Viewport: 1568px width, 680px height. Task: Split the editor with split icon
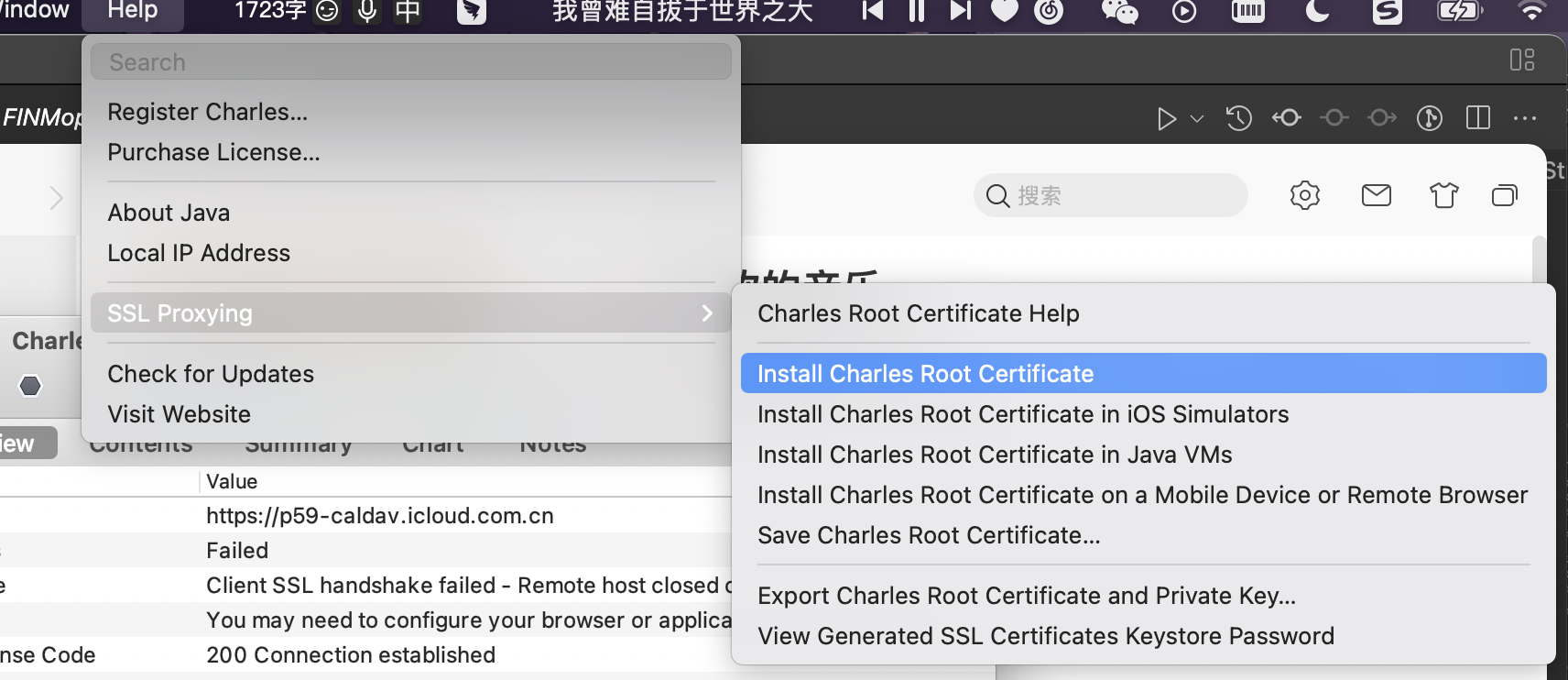click(x=1478, y=117)
